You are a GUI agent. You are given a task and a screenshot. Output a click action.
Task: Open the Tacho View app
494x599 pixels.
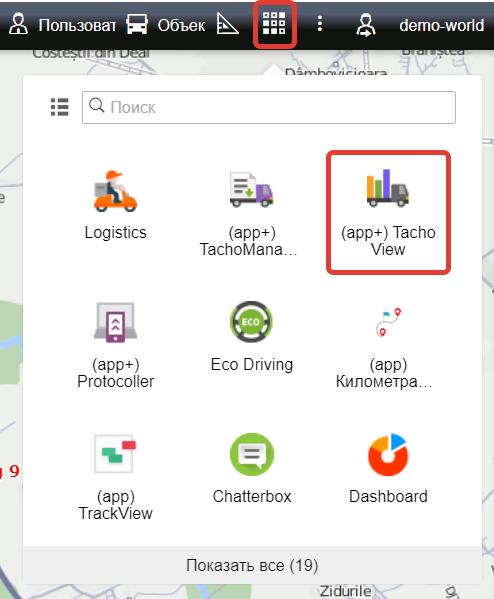388,212
